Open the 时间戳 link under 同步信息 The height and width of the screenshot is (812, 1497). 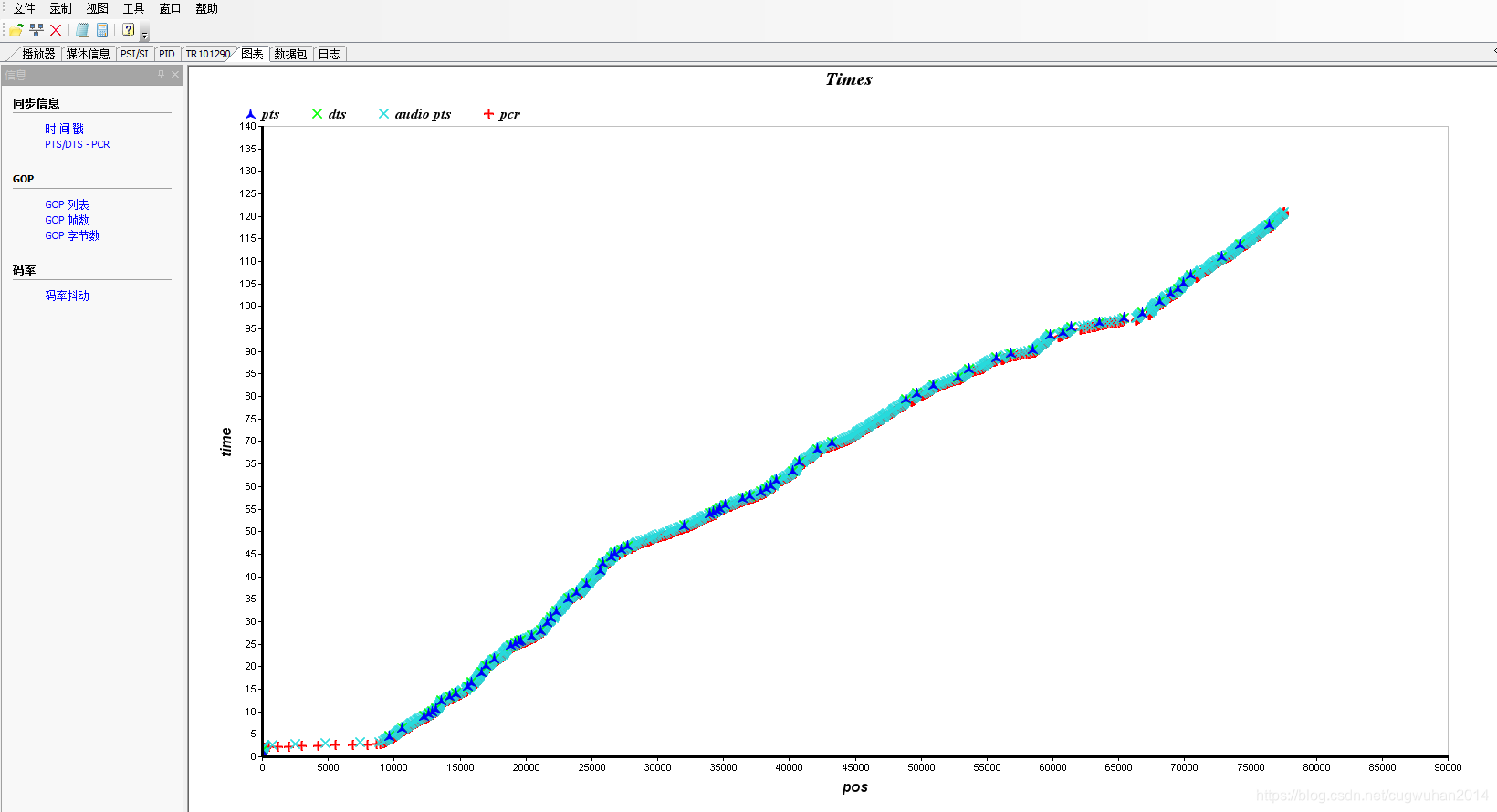[64, 129]
